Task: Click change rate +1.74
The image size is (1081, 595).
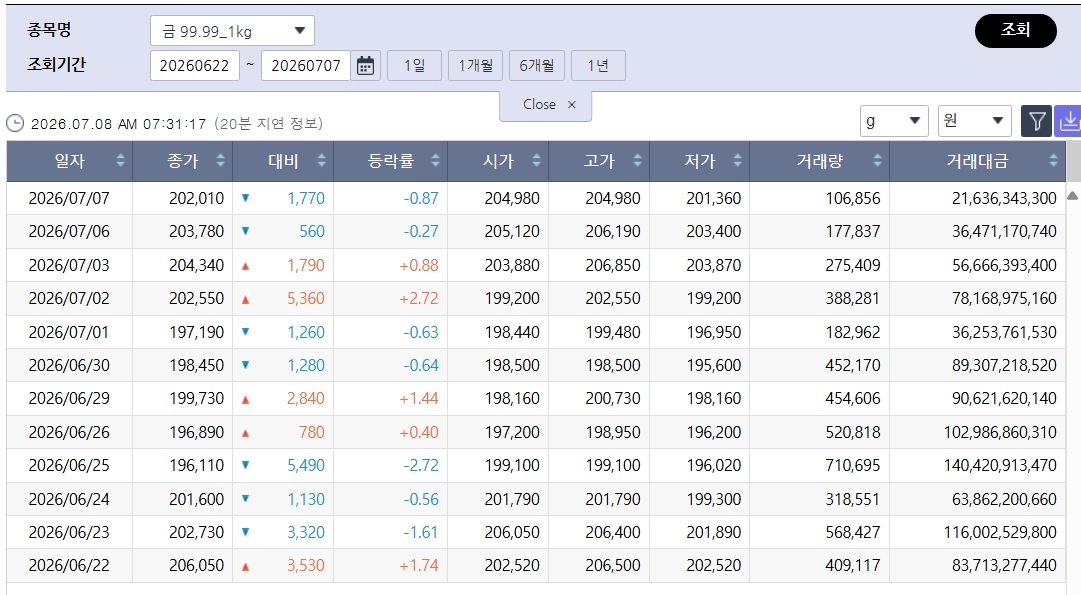Action: [418, 565]
